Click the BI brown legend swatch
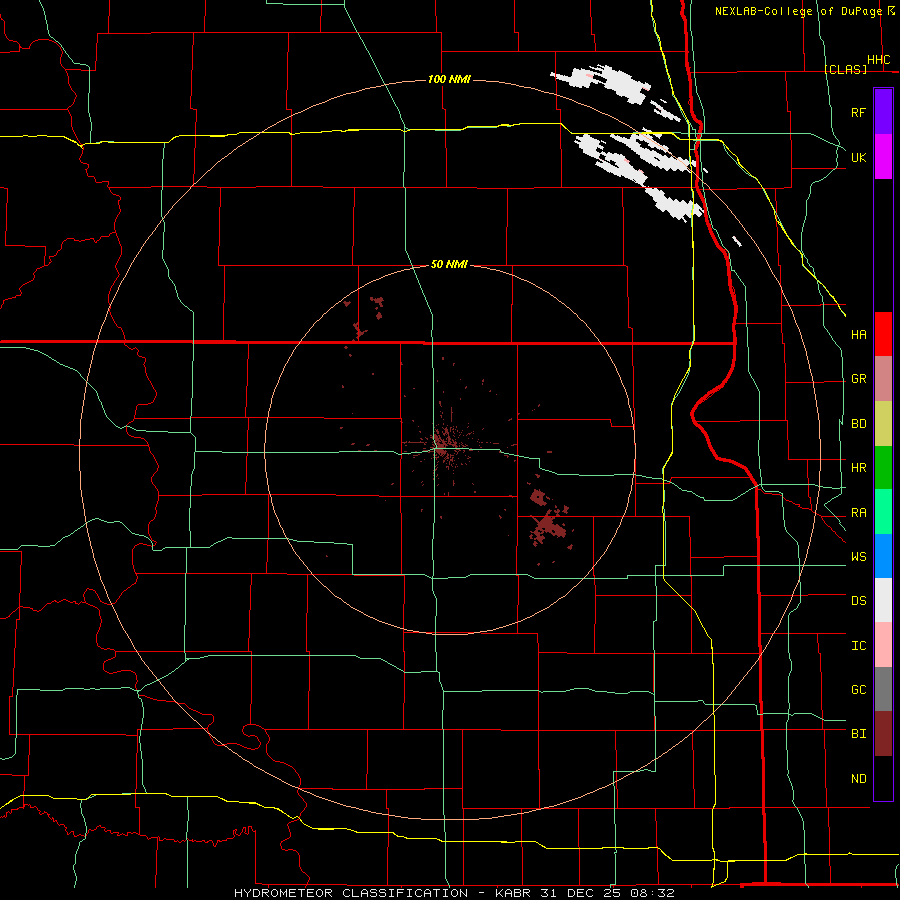 point(883,734)
